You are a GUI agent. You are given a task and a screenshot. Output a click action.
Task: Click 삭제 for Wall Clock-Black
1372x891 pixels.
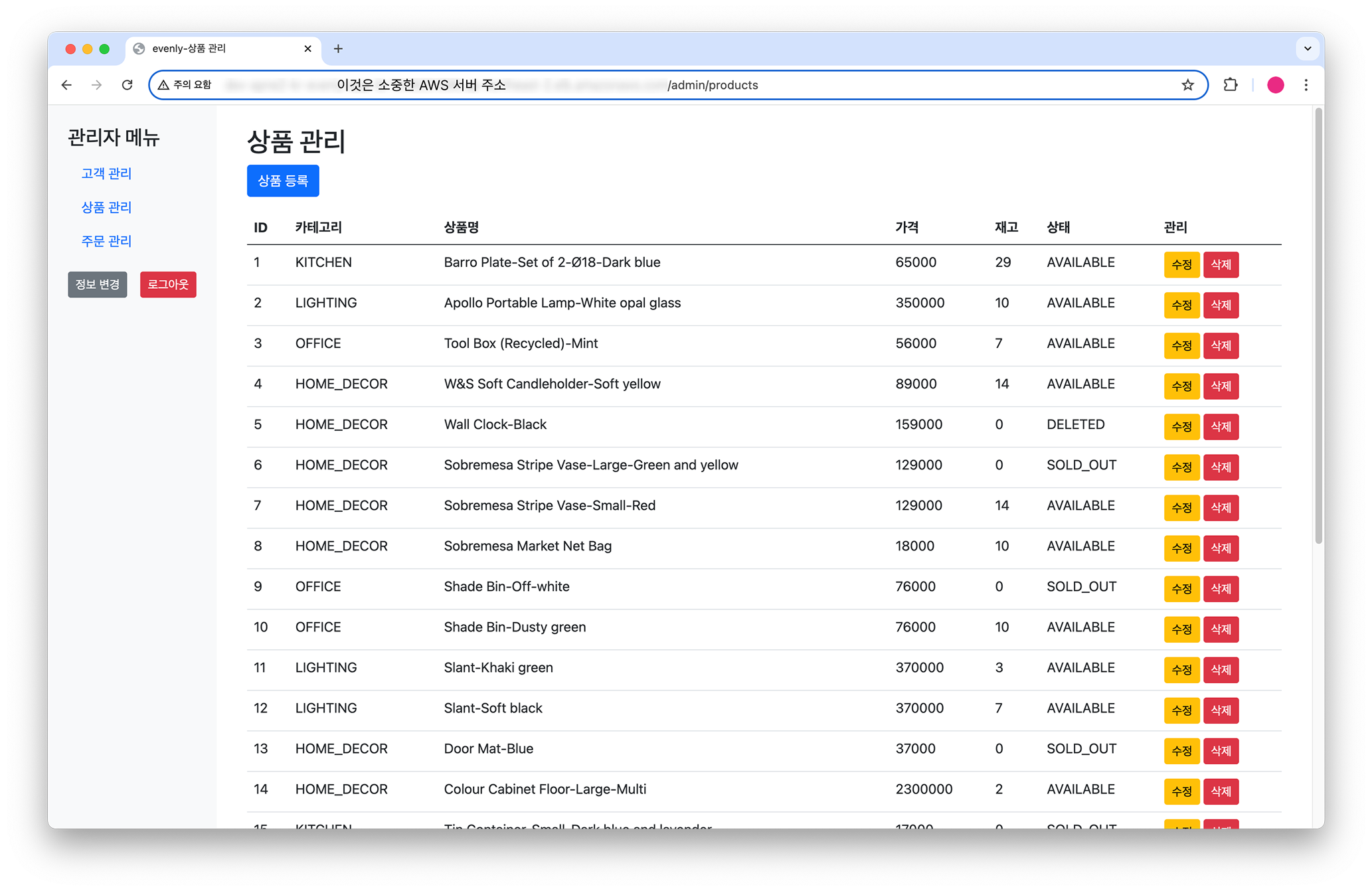point(1221,426)
